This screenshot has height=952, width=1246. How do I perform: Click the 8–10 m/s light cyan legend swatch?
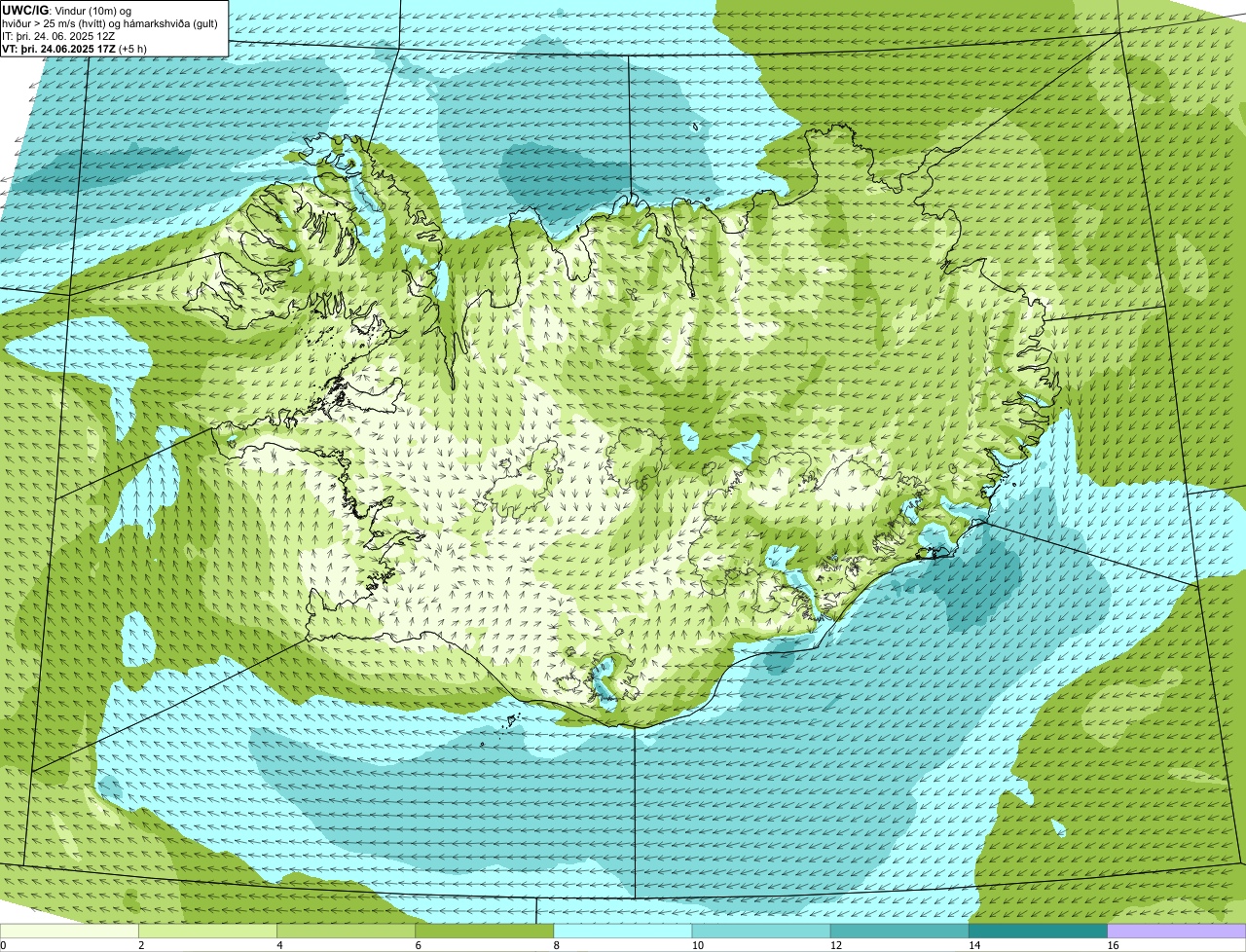[x=623, y=931]
